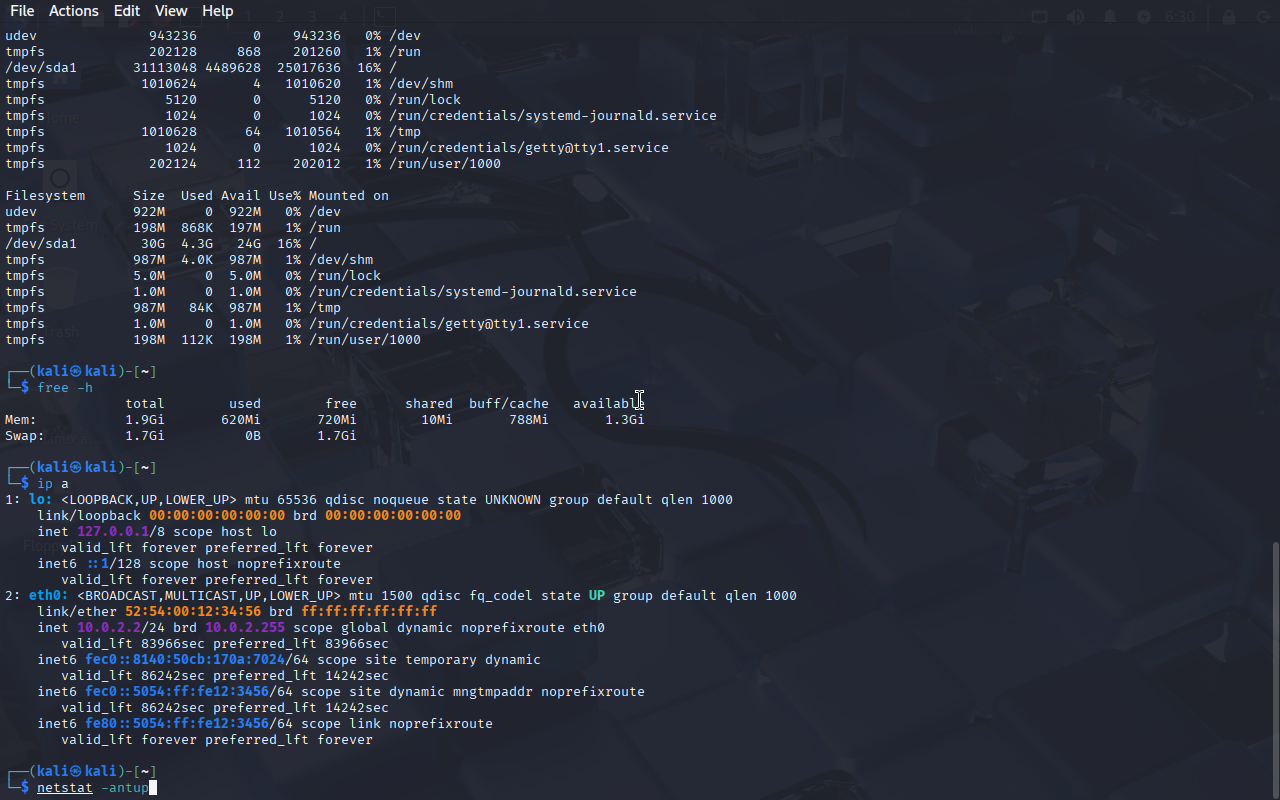Image resolution: width=1280 pixels, height=800 pixels.
Task: Click the eth0 IPv4 address 10.0.2.2
Action: click(x=109, y=628)
